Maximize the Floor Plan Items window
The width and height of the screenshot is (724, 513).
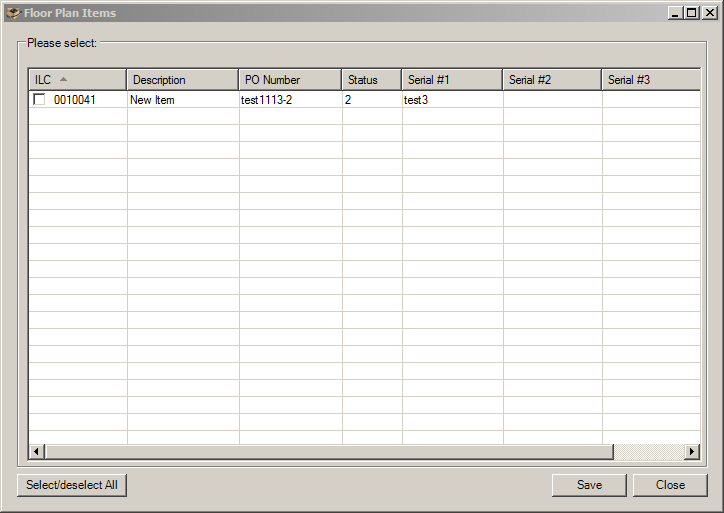point(691,13)
